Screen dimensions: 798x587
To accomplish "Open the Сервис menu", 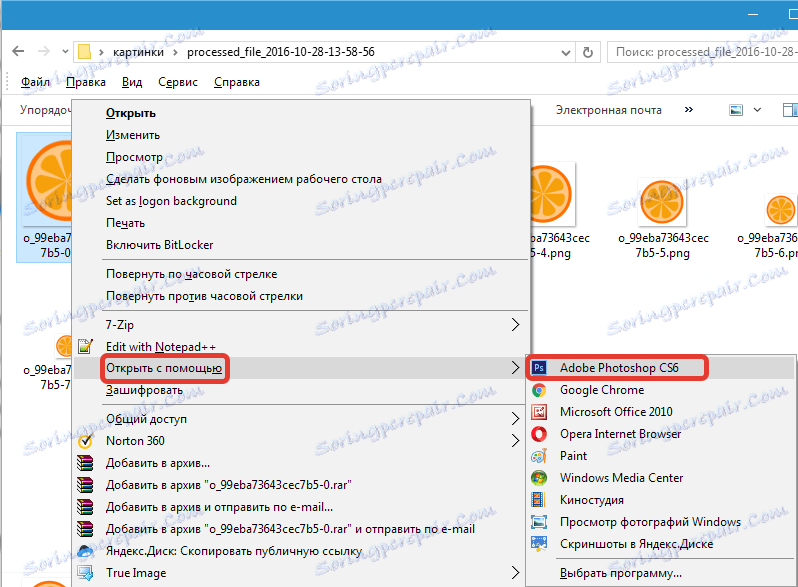I will (x=178, y=82).
